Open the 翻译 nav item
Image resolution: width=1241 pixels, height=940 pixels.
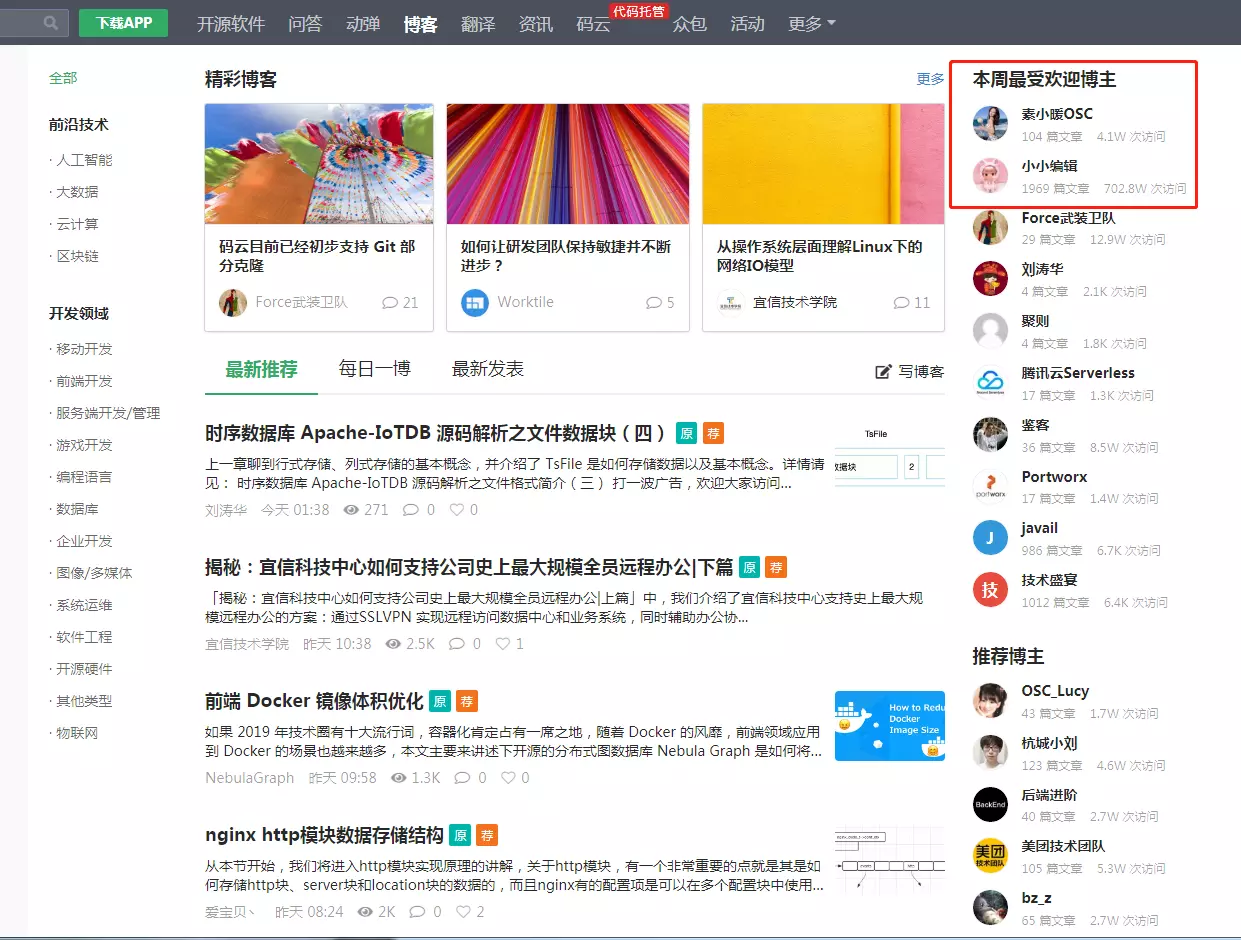[x=478, y=24]
